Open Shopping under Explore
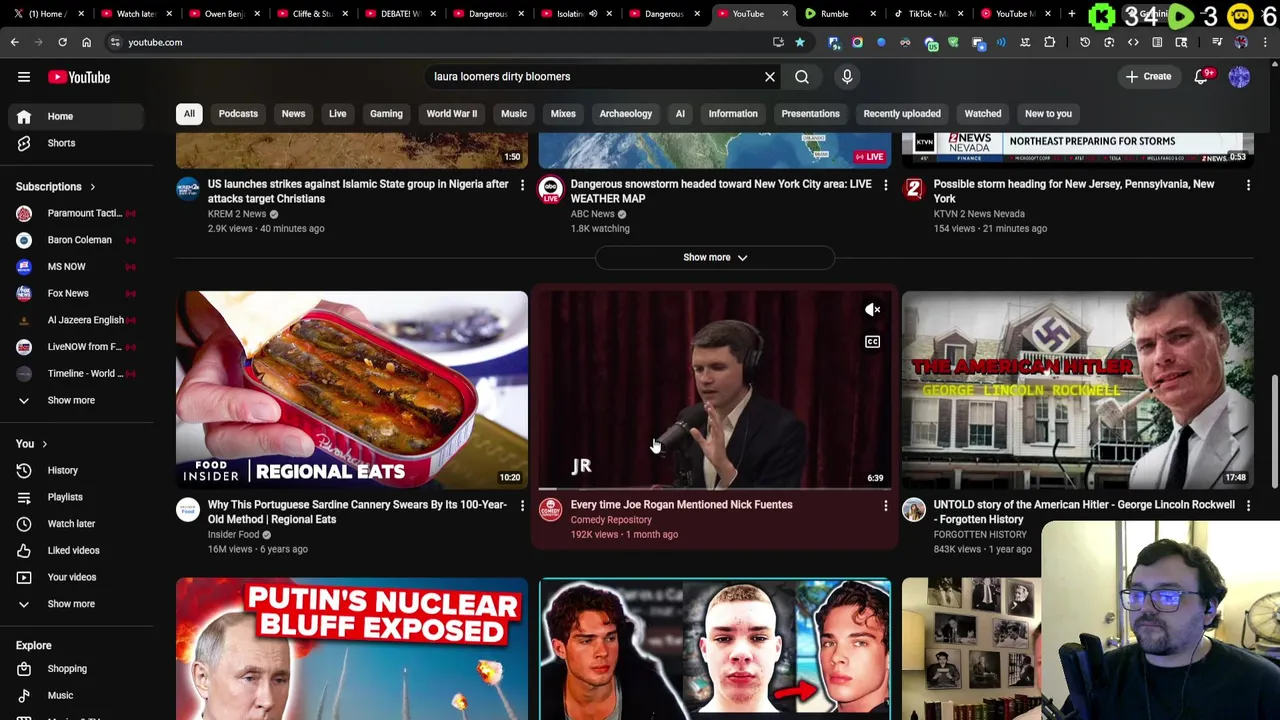 [77, 668]
